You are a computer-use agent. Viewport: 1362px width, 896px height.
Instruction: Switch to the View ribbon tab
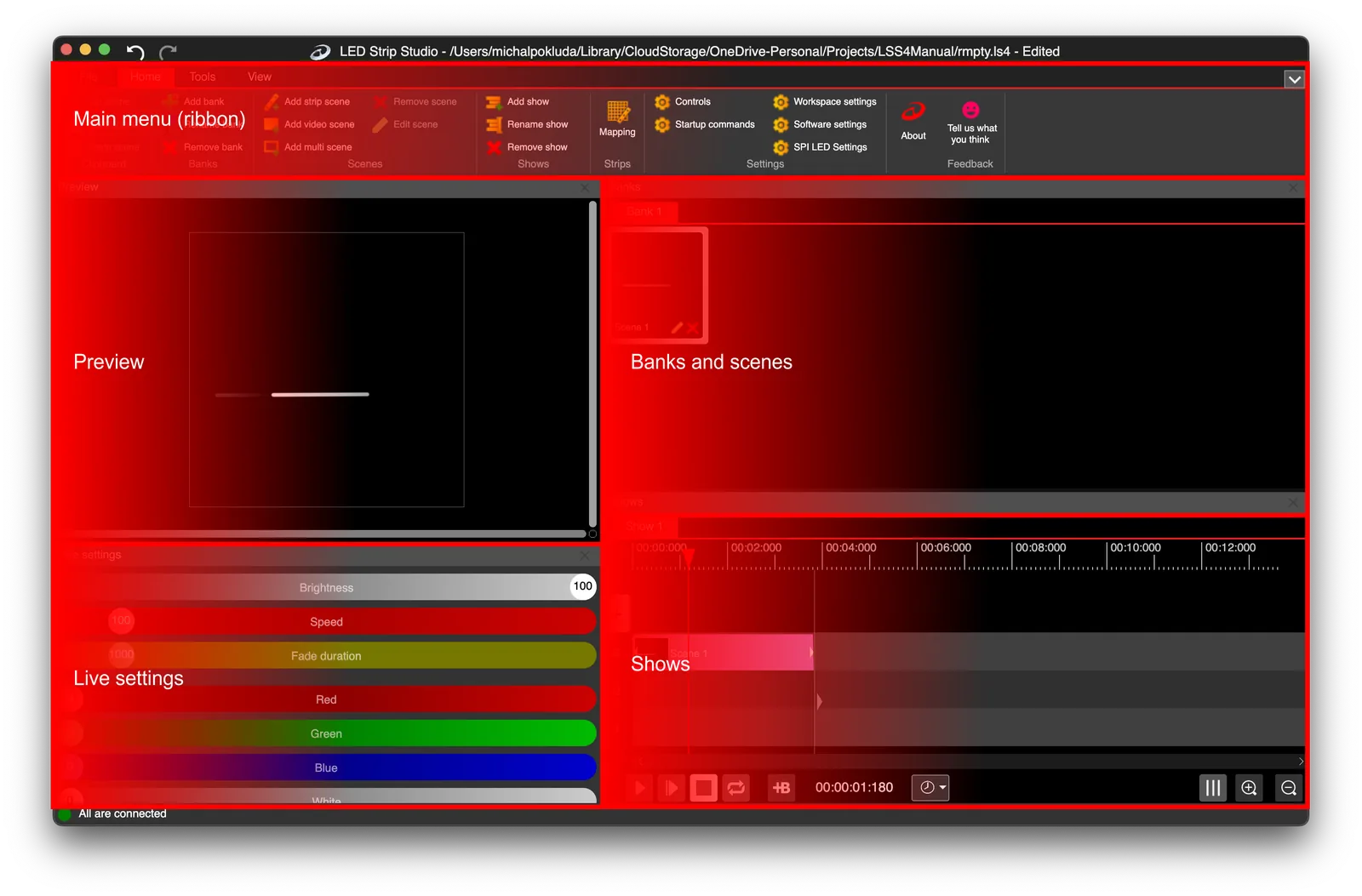click(x=260, y=77)
